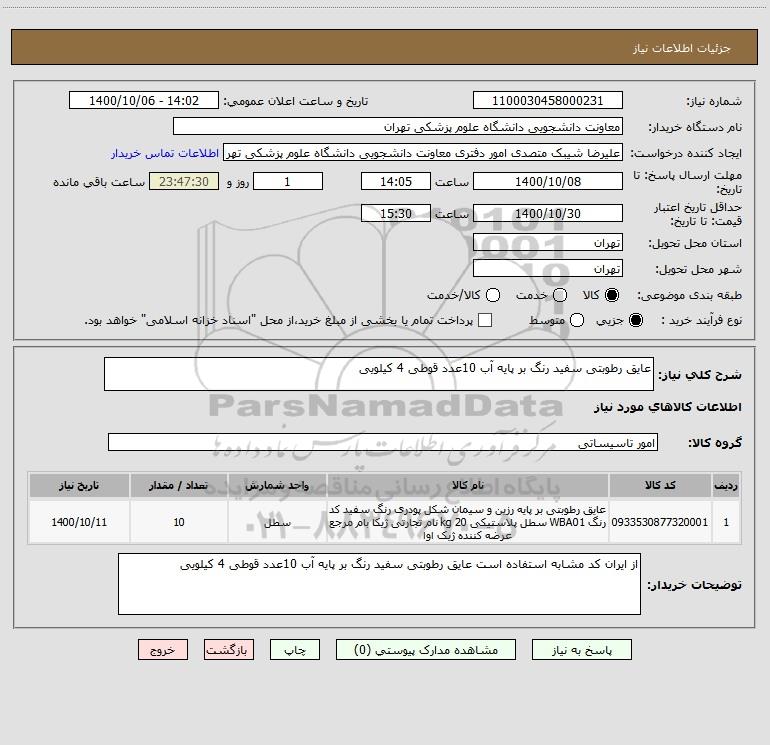The width and height of the screenshot is (770, 745).
Task: Click the شهر محل تحویل field تهران
Action: 548,268
